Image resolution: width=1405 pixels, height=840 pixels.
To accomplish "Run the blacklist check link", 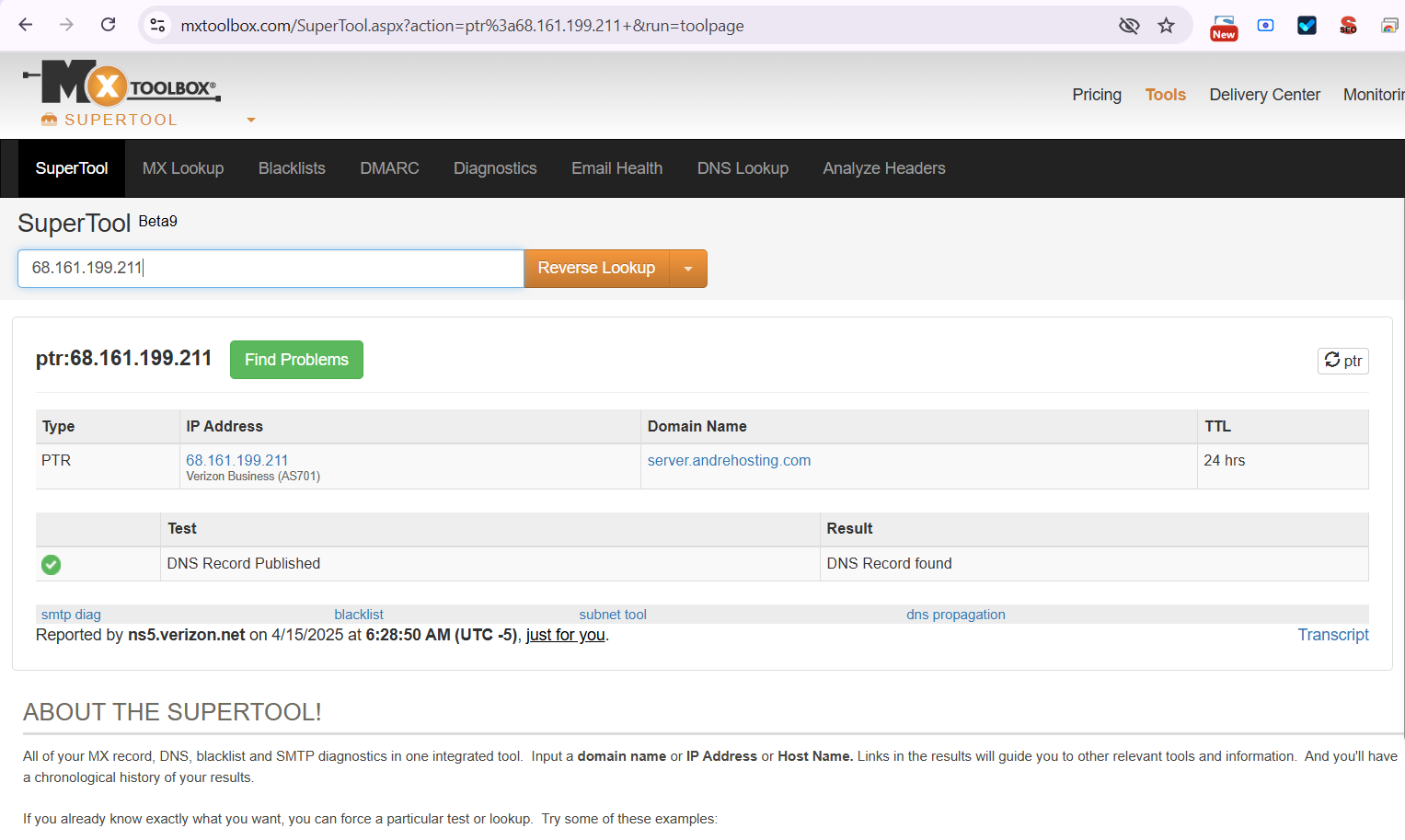I will [359, 615].
